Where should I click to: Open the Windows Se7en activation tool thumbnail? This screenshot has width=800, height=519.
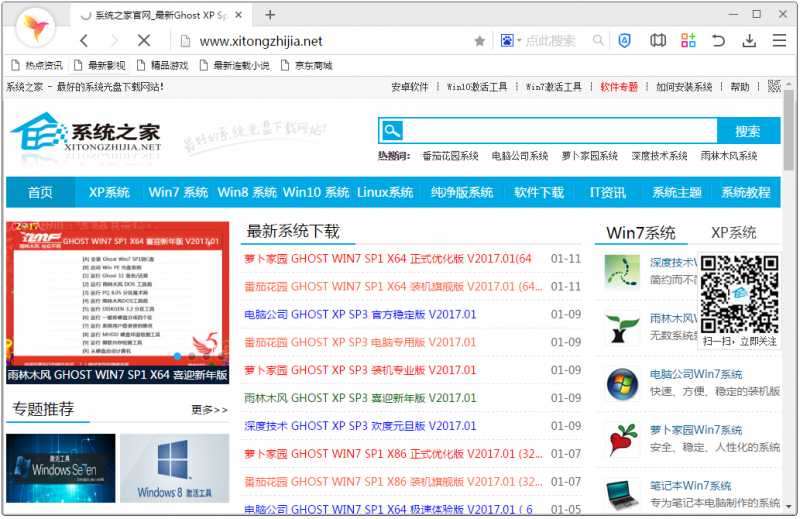pos(61,468)
